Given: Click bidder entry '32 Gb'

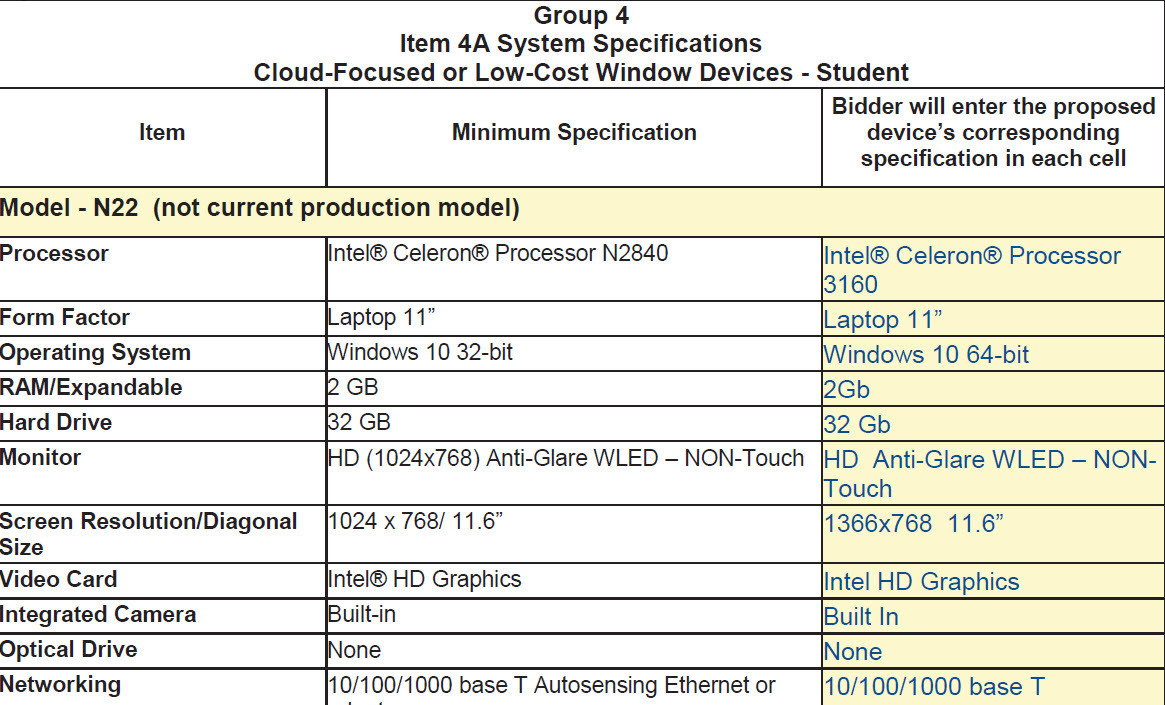Looking at the screenshot, I should (x=857, y=424).
